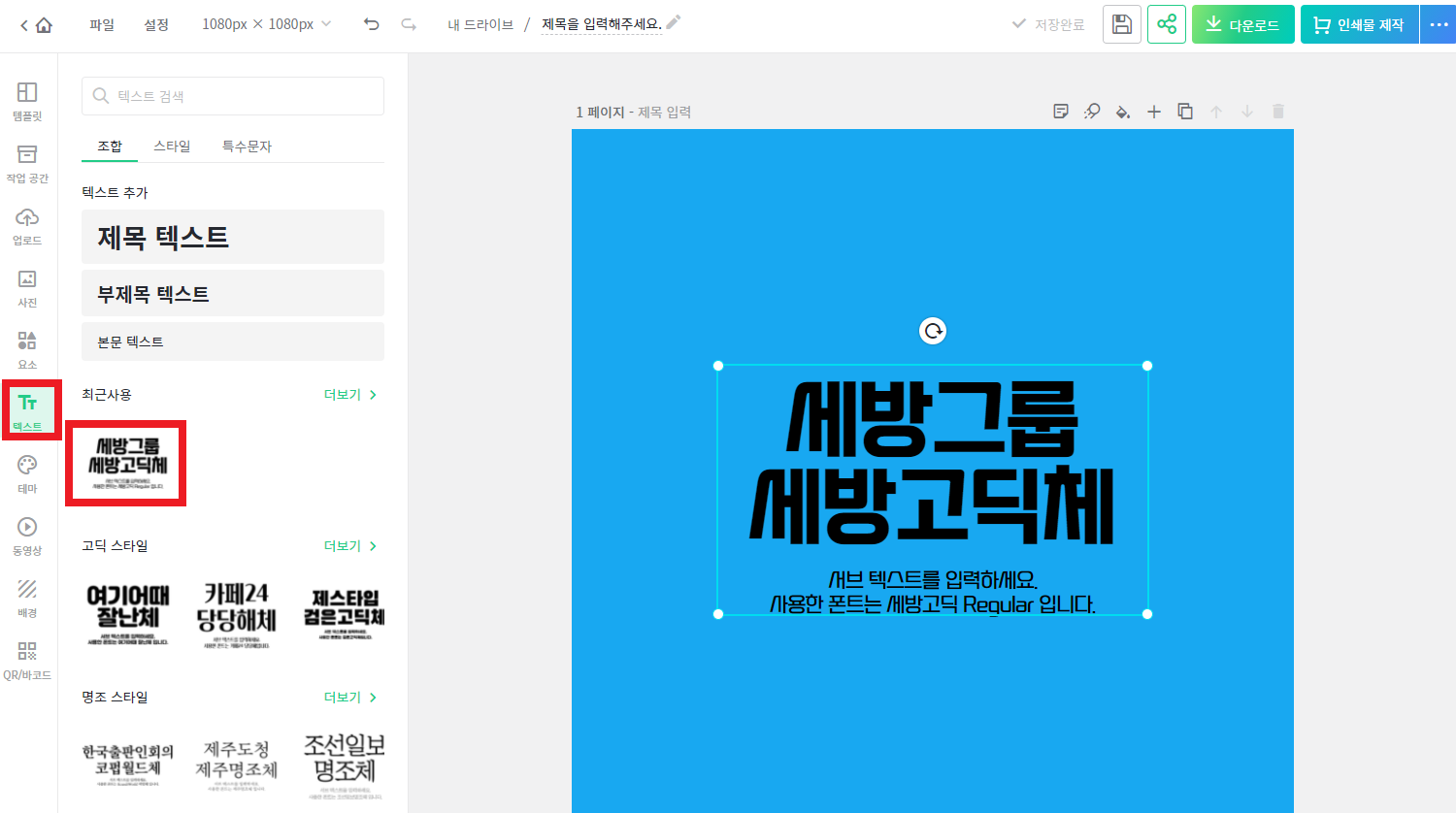Select the 텍스트 sidebar panel
This screenshot has height=813, width=1456.
tap(27, 411)
